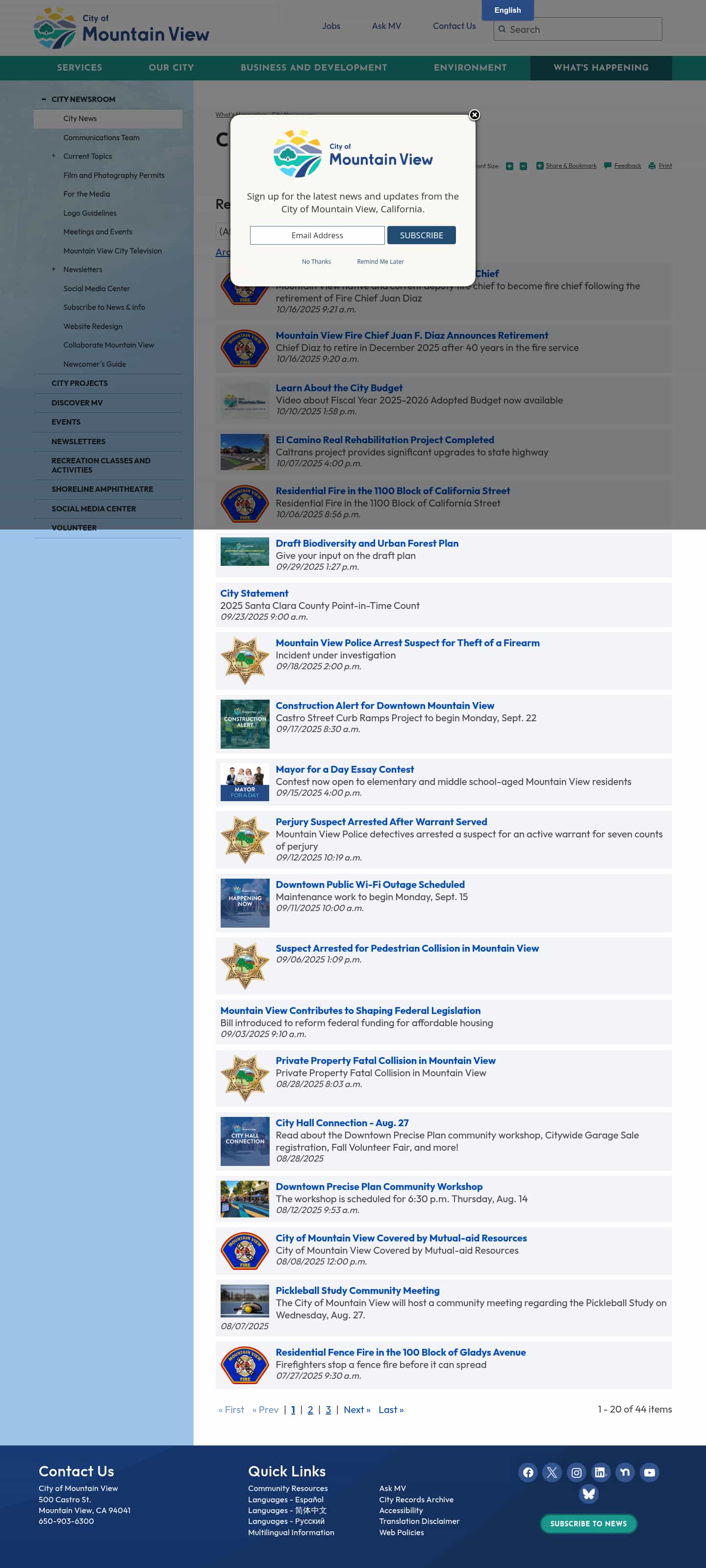The image size is (706, 1568).
Task: Expand the Newsletters sidebar sub-item
Action: pyautogui.click(x=53, y=270)
